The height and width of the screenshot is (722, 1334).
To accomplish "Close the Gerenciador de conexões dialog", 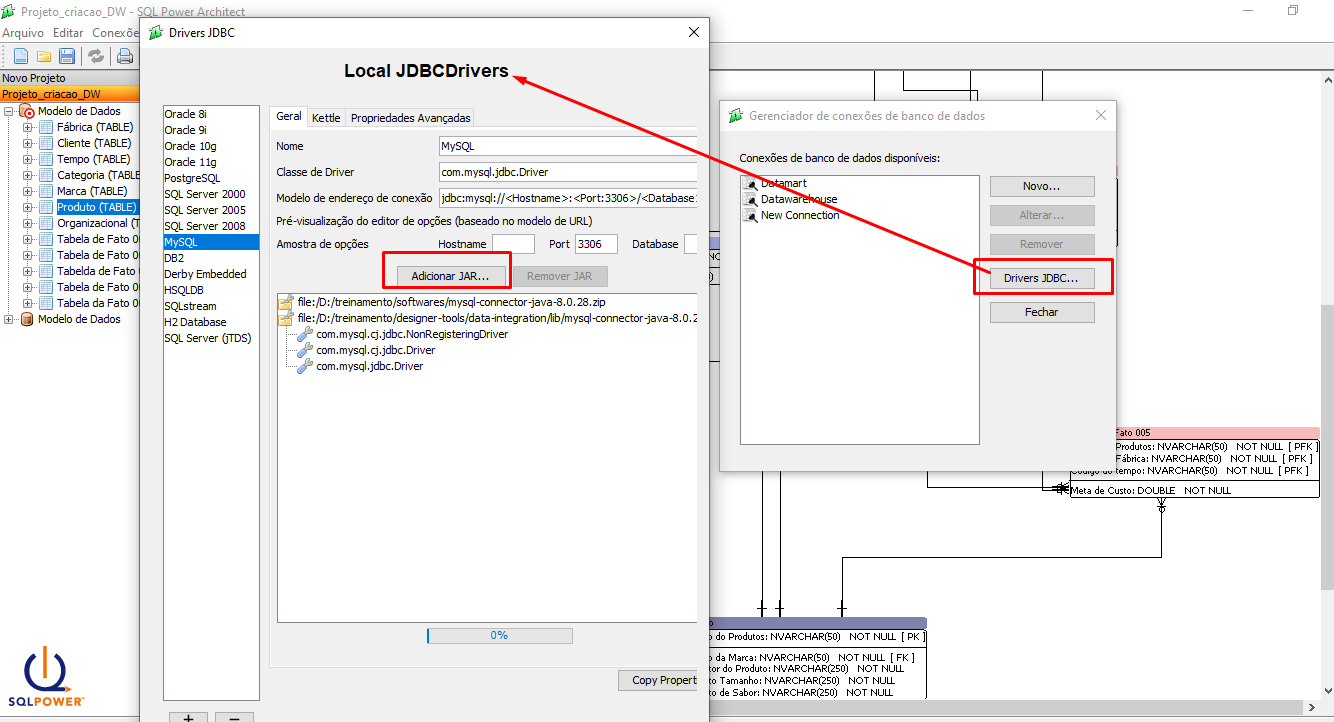I will (1101, 115).
